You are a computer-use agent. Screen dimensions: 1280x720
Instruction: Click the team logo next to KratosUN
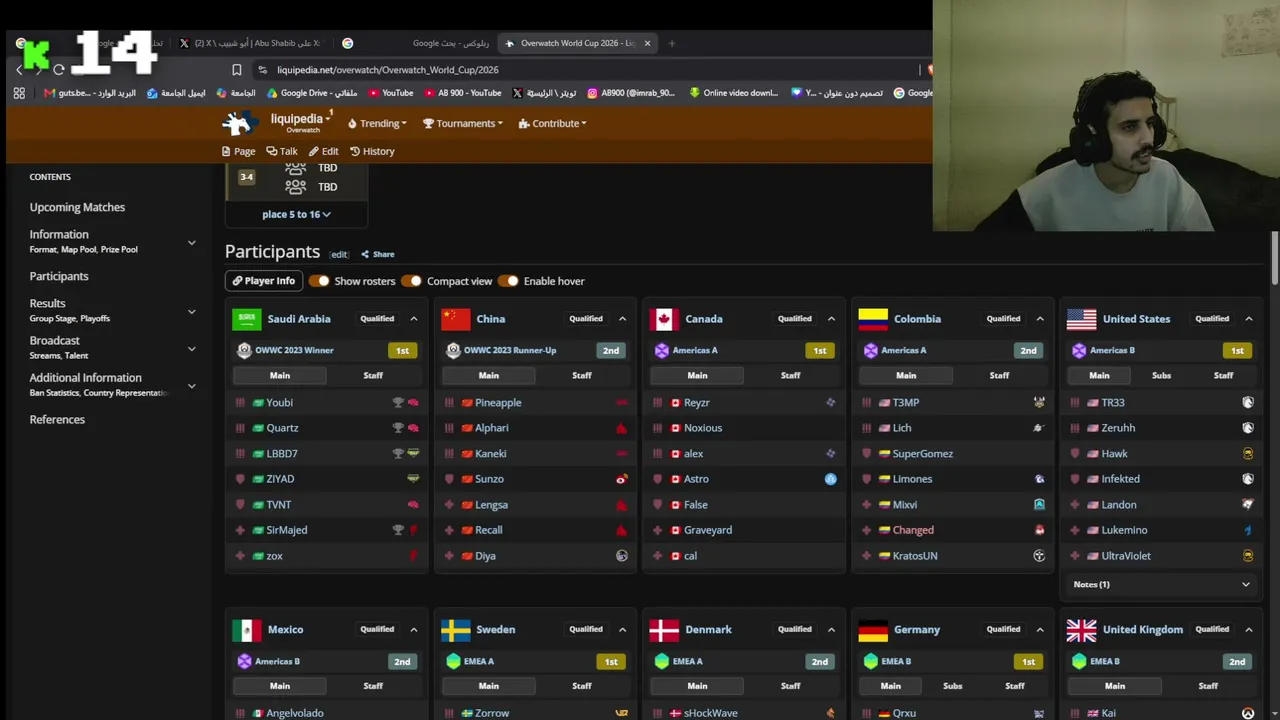coord(1039,556)
